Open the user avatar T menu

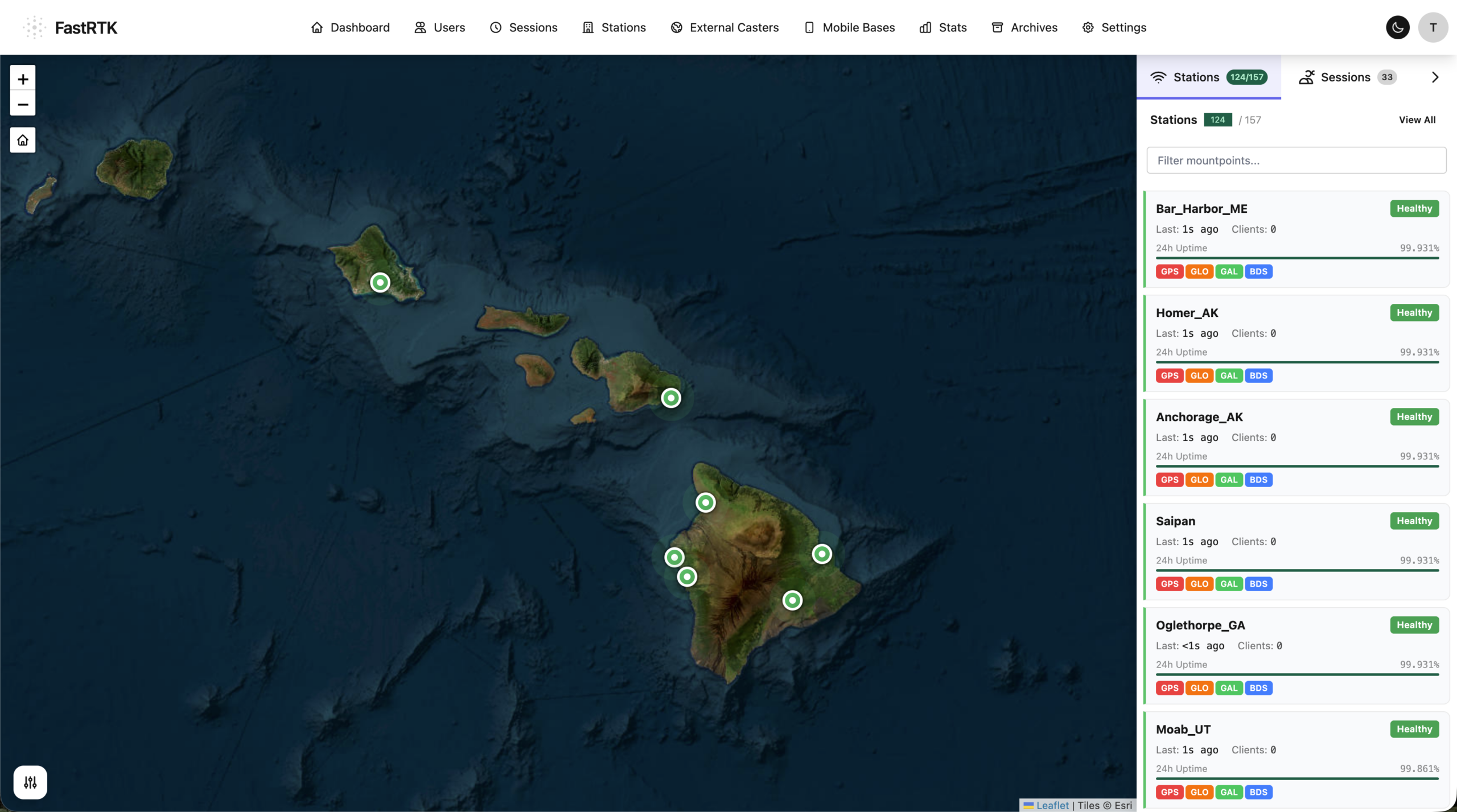(1433, 27)
